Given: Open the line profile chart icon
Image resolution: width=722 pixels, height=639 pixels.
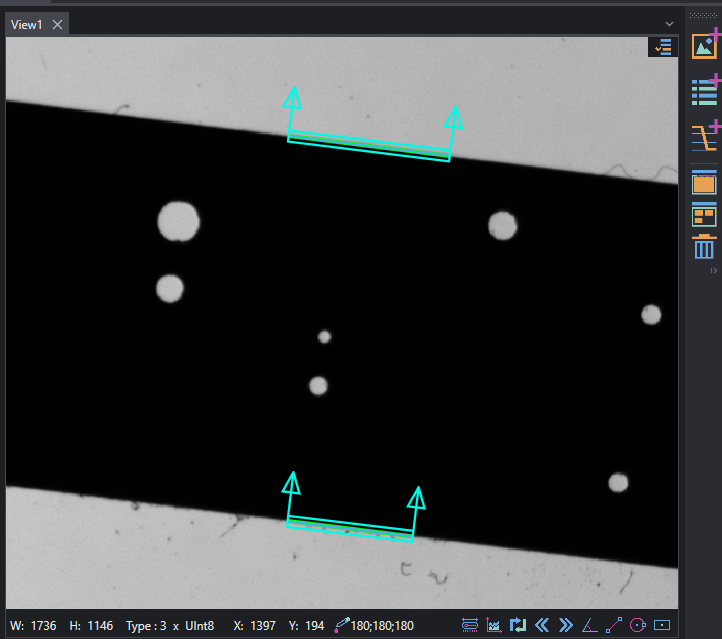Looking at the screenshot, I should click(x=494, y=625).
